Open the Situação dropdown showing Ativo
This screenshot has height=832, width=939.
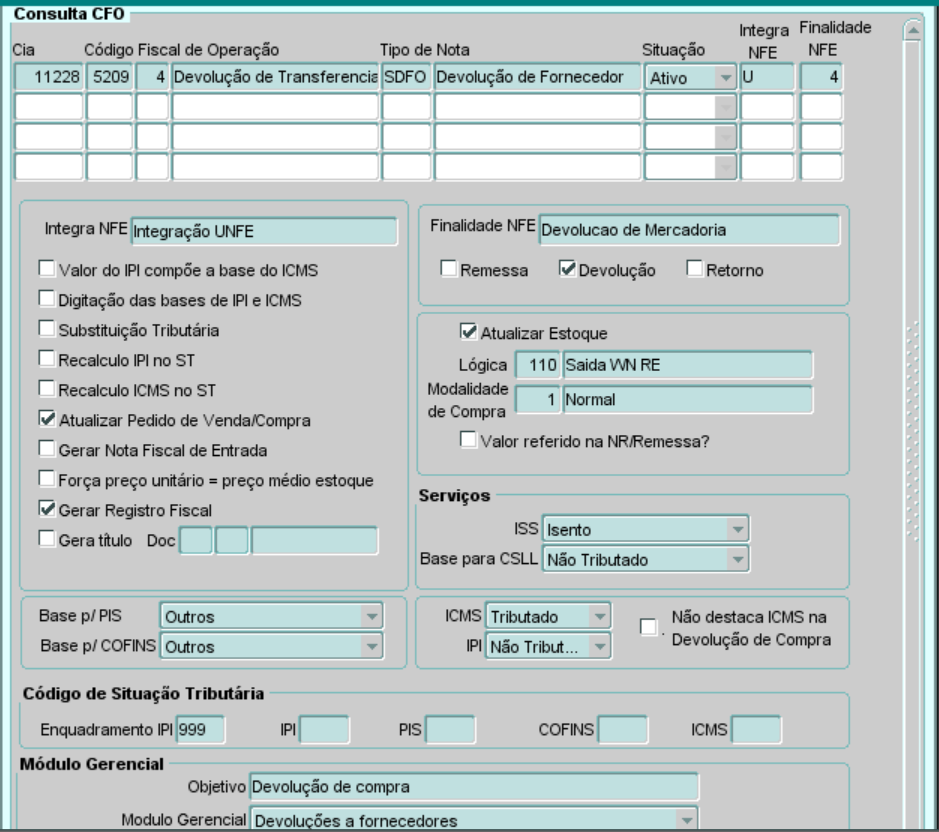pos(690,77)
